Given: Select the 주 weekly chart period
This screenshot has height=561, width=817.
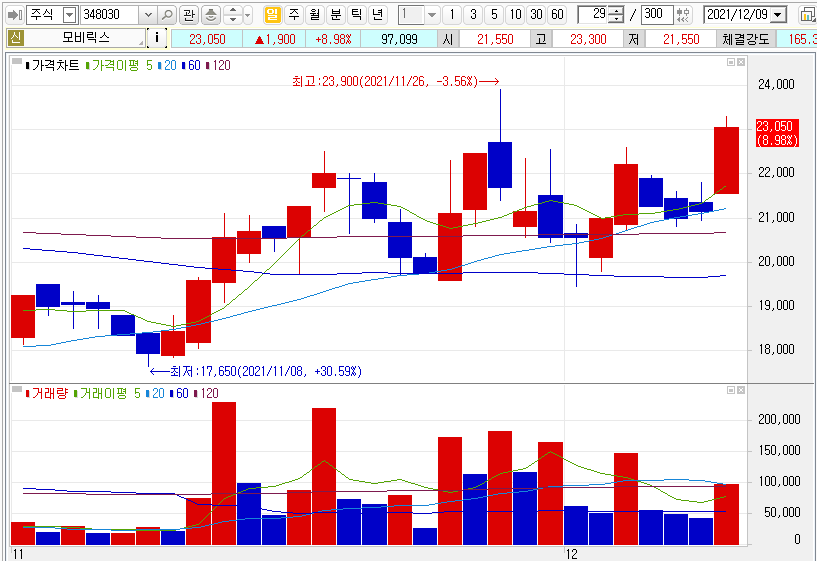Looking at the screenshot, I should pos(294,15).
